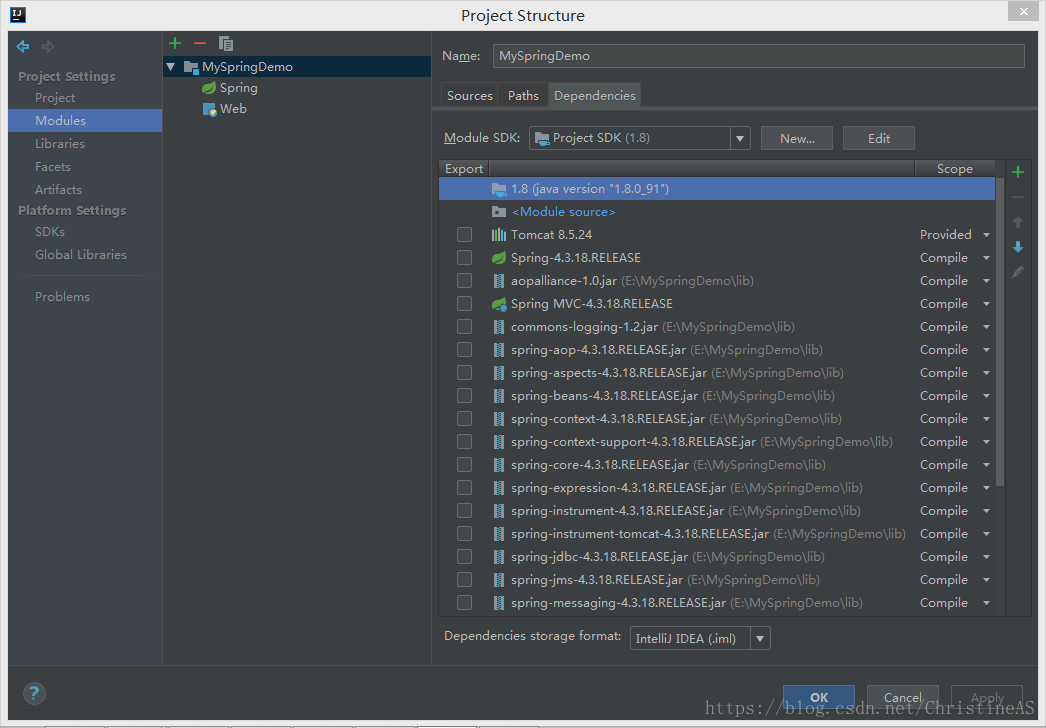Check the export box for Tomcat 8.5.24

[x=464, y=235]
